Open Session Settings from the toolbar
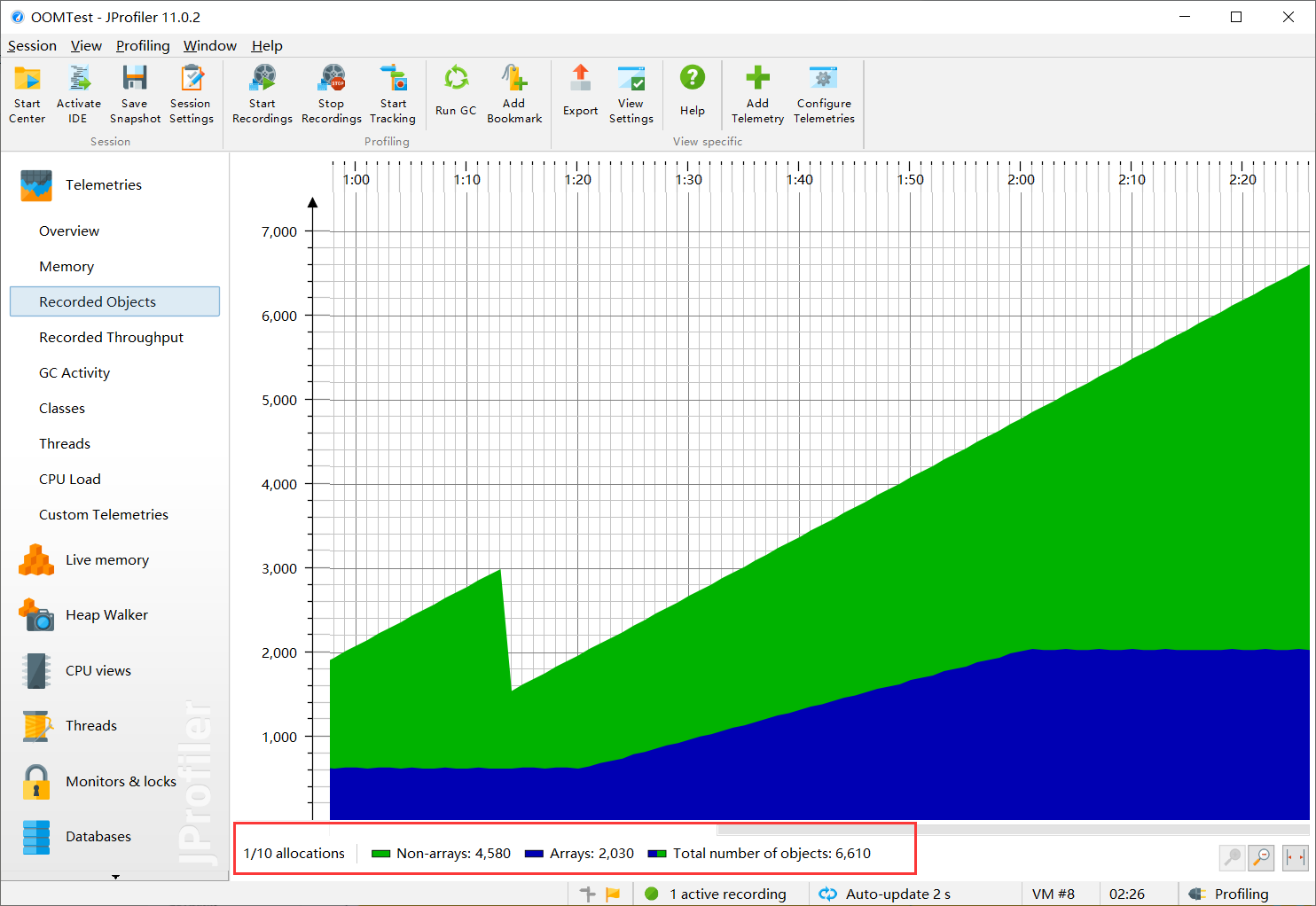 click(x=192, y=93)
